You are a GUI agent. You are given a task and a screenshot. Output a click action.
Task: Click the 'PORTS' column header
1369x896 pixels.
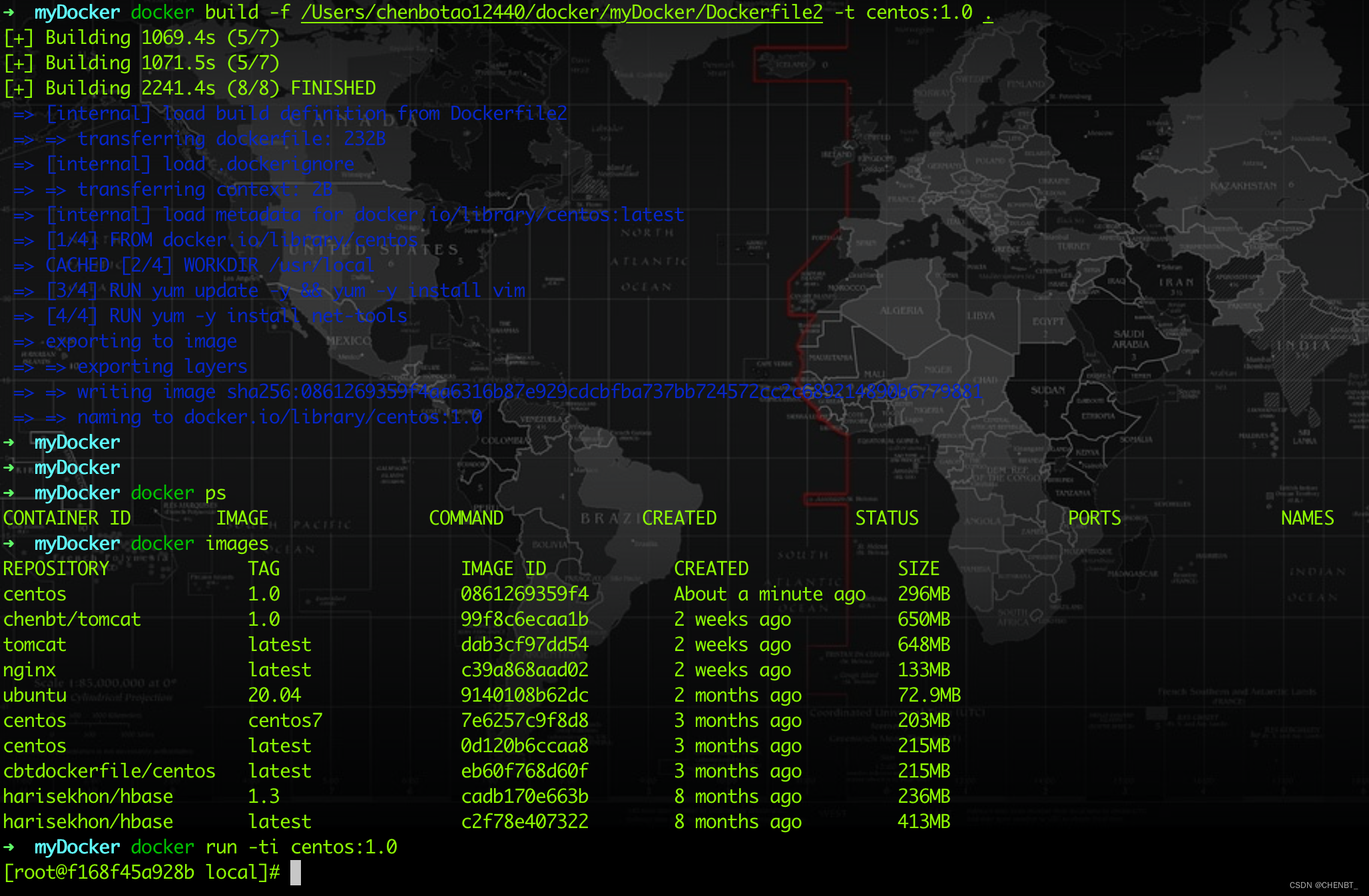tap(1095, 518)
